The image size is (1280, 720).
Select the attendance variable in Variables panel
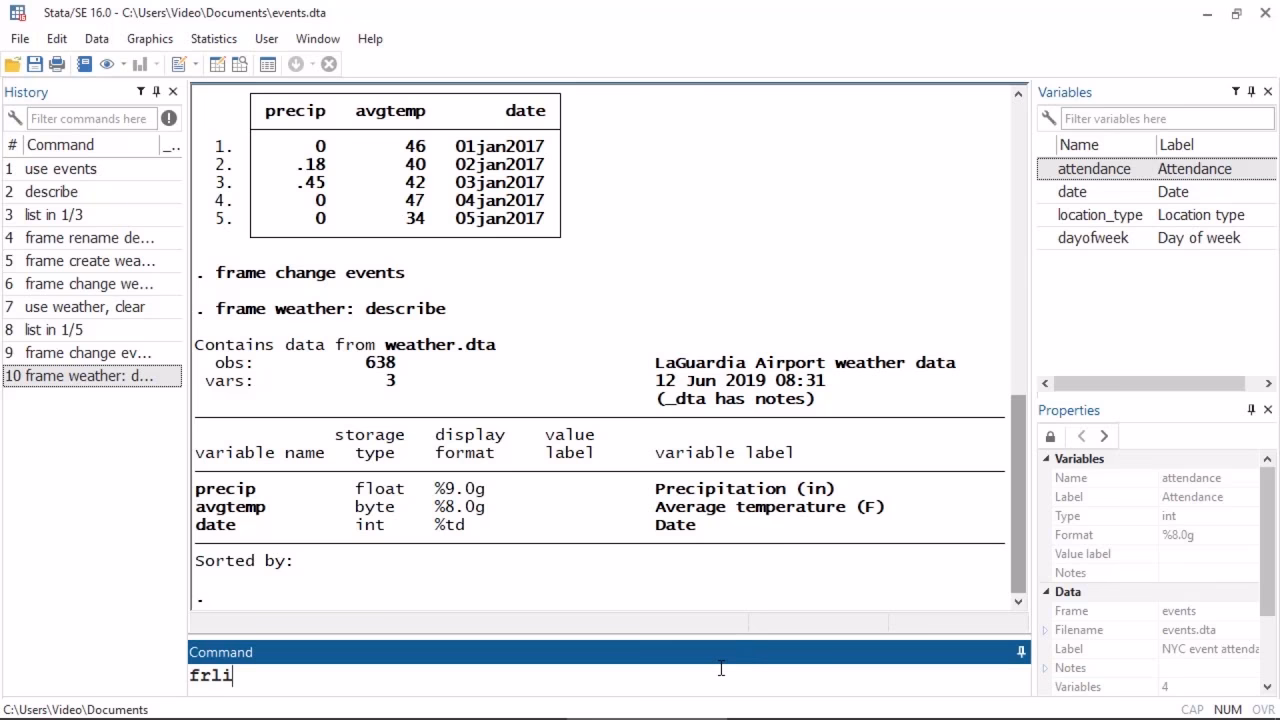(1094, 168)
